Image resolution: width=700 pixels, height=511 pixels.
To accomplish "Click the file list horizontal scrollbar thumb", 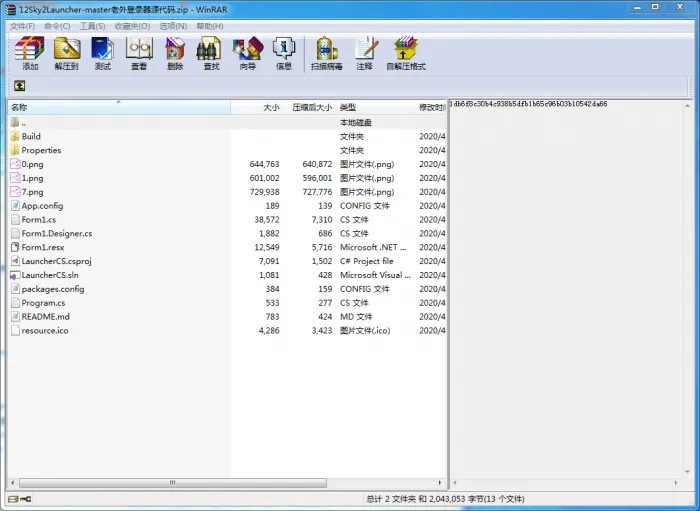I will (x=173, y=483).
